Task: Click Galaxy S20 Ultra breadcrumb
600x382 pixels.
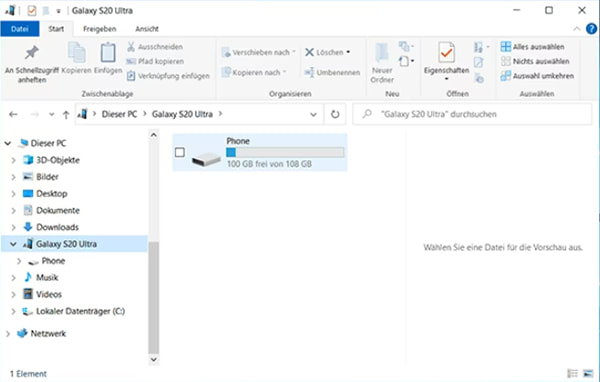Action: point(182,114)
